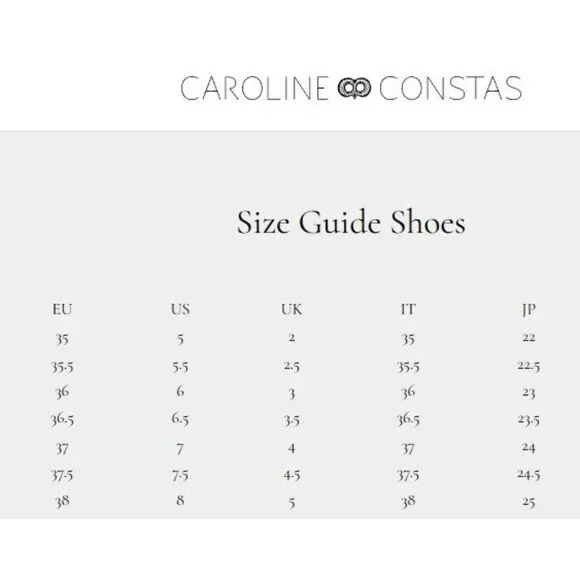Click the CONSTAS brand text

tap(451, 88)
